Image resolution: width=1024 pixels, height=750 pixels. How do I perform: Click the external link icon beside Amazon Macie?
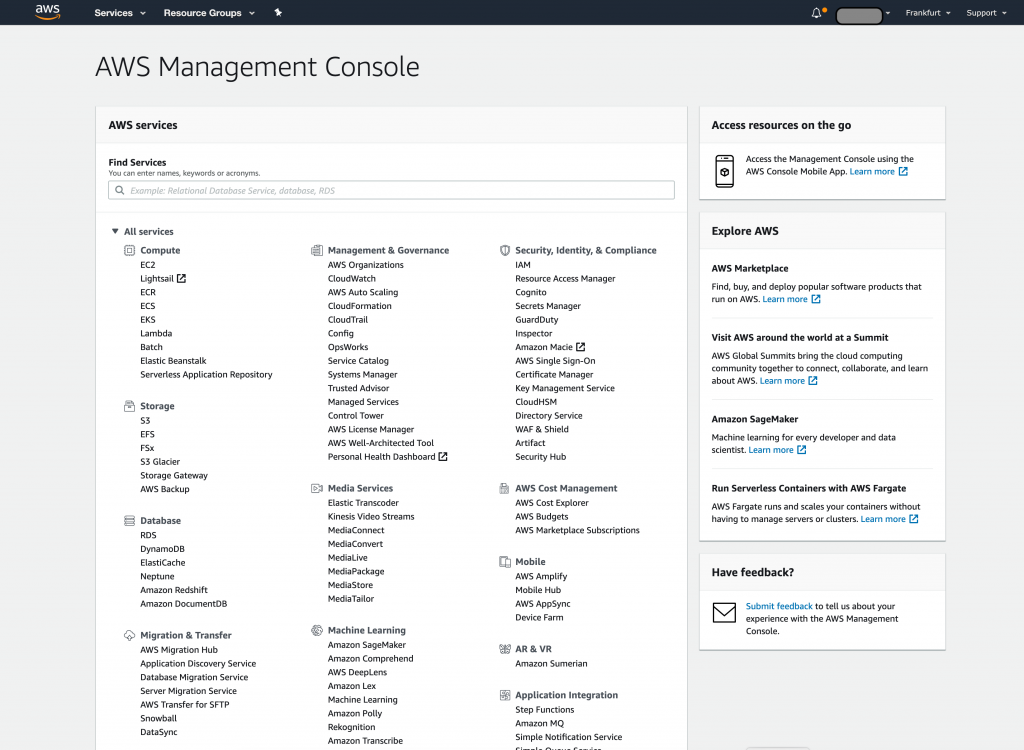coord(581,347)
